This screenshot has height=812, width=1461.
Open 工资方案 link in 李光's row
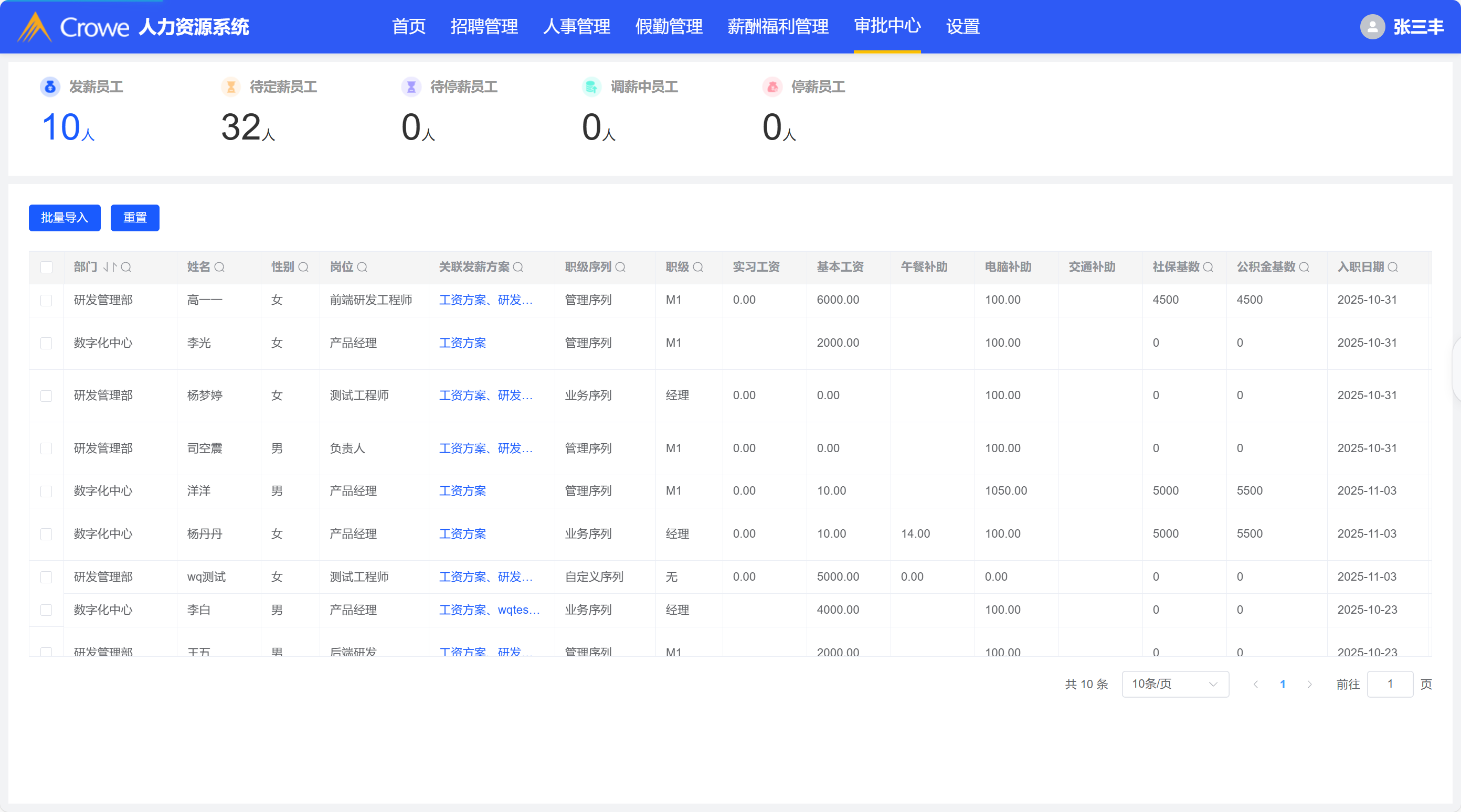462,343
